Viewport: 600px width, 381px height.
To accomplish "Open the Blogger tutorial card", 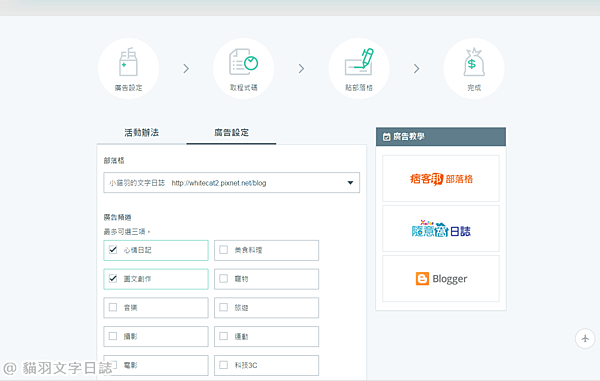I will 441,278.
